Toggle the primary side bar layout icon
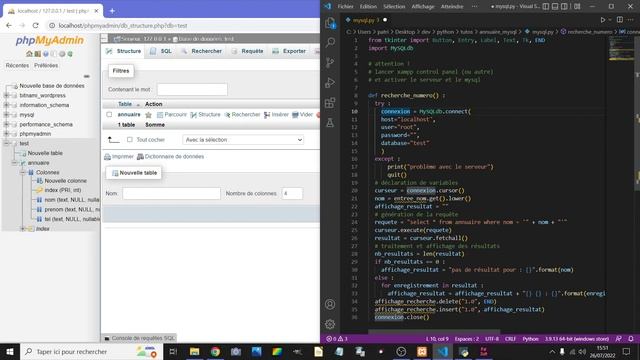Screen dimensions: 640x360 tap(546, 7)
